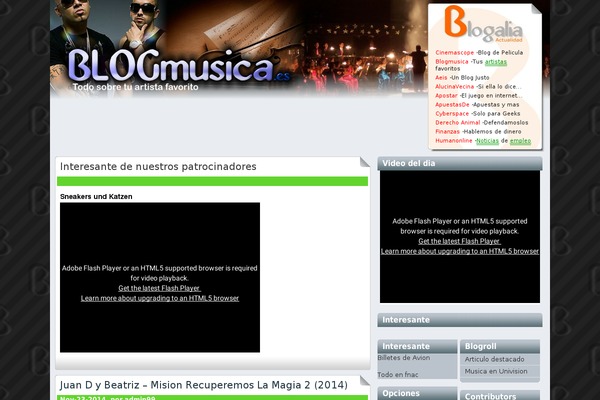
Task: Click the folded corner of the sponsors box
Action: 365,162
